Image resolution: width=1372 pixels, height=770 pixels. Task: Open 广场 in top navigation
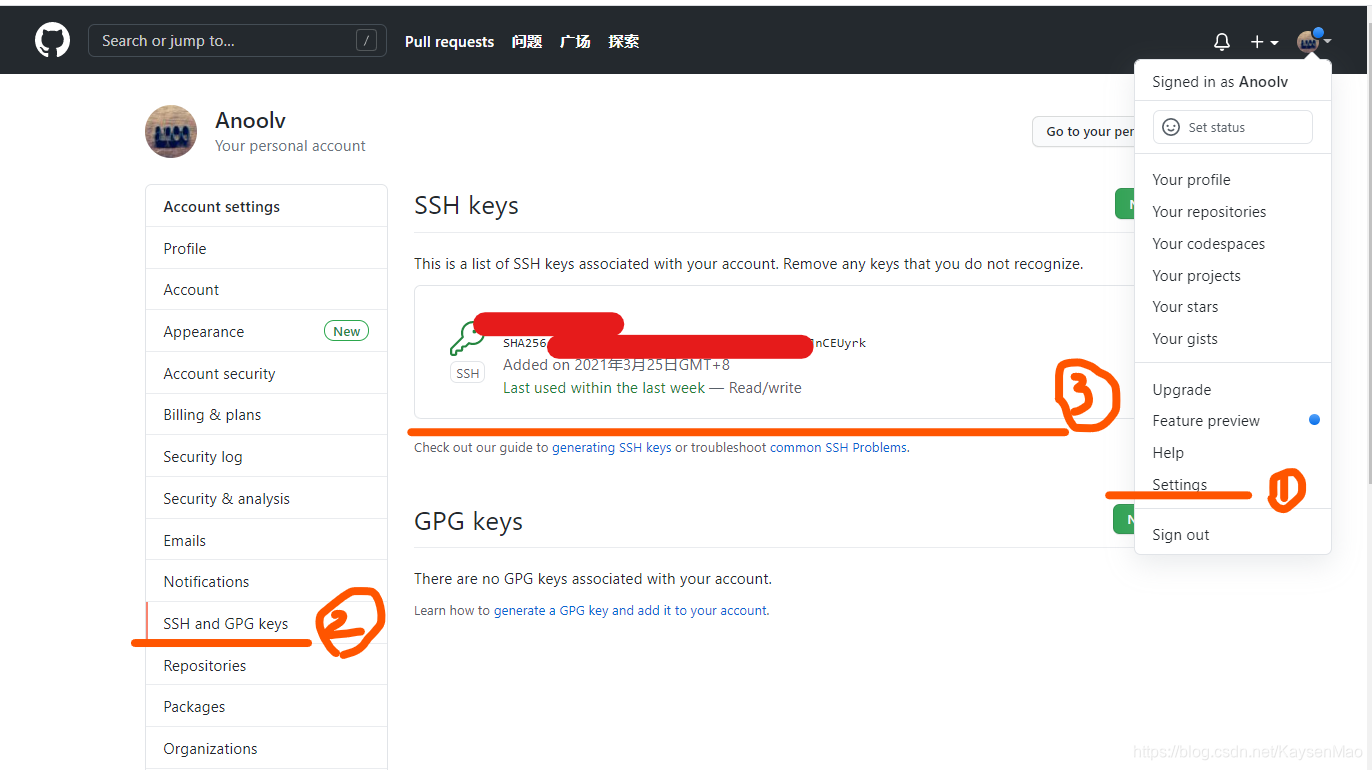(575, 42)
